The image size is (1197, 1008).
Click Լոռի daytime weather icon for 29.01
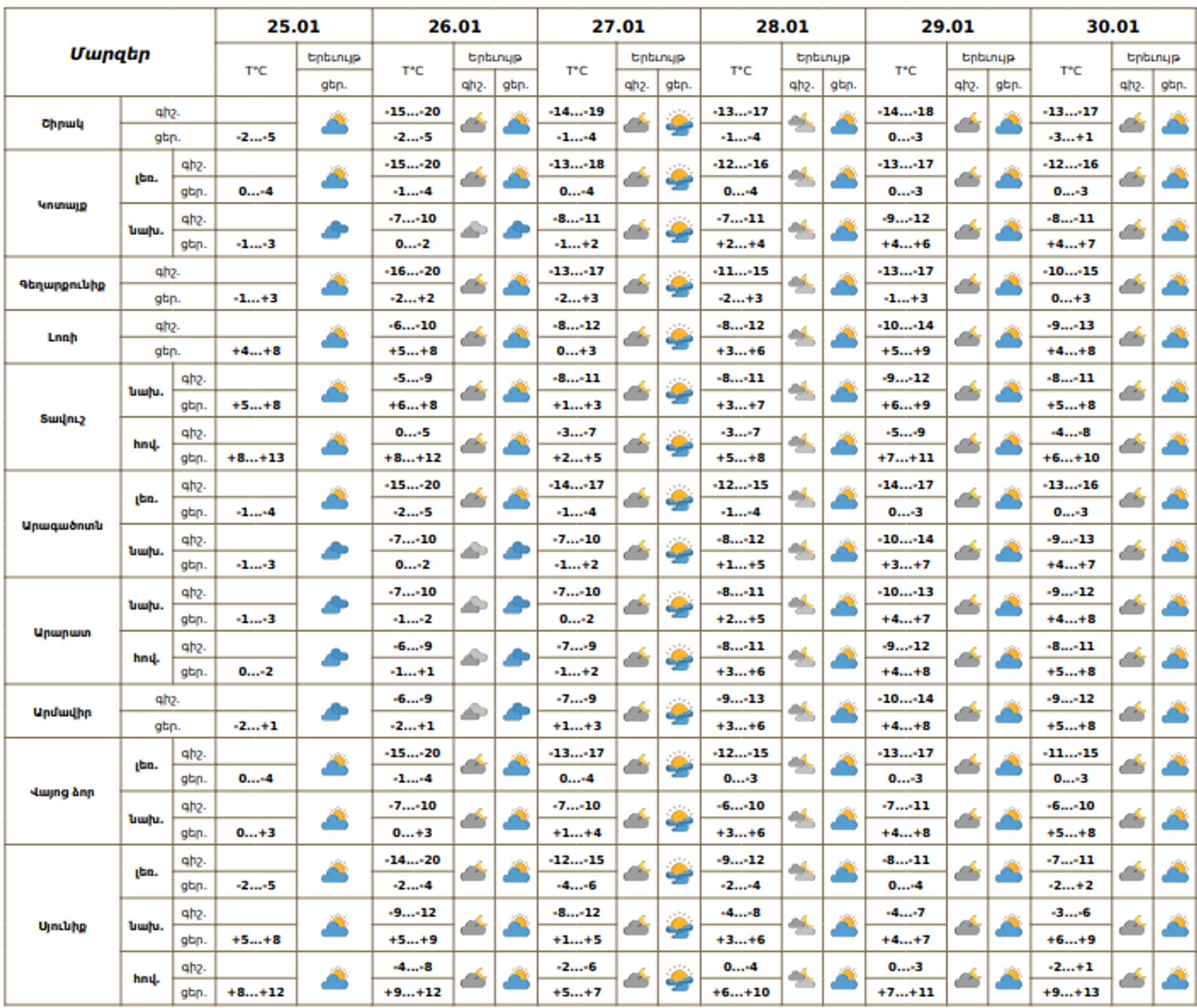1009,337
